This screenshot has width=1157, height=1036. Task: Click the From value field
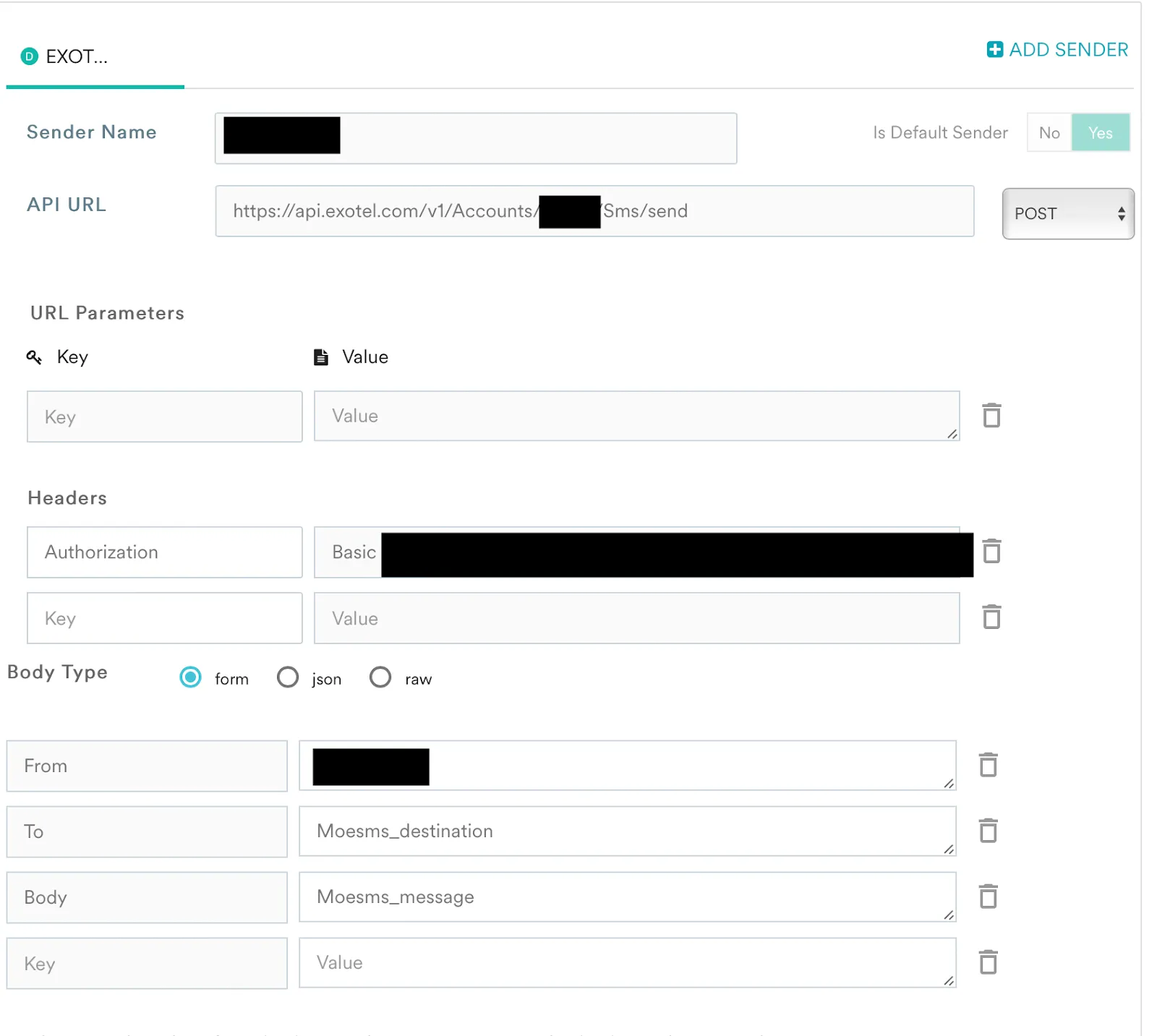click(x=628, y=765)
